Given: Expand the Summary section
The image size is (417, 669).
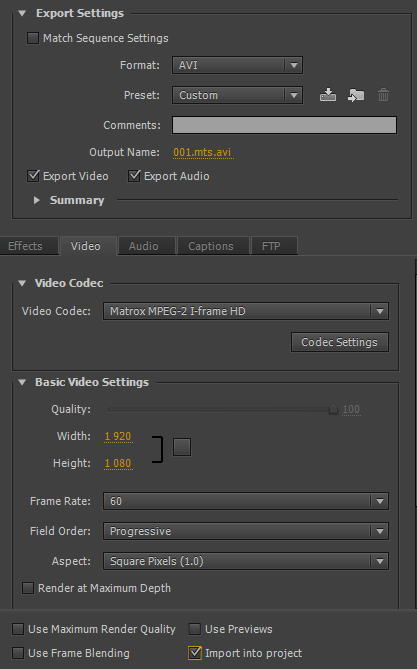Looking at the screenshot, I should click(37, 200).
